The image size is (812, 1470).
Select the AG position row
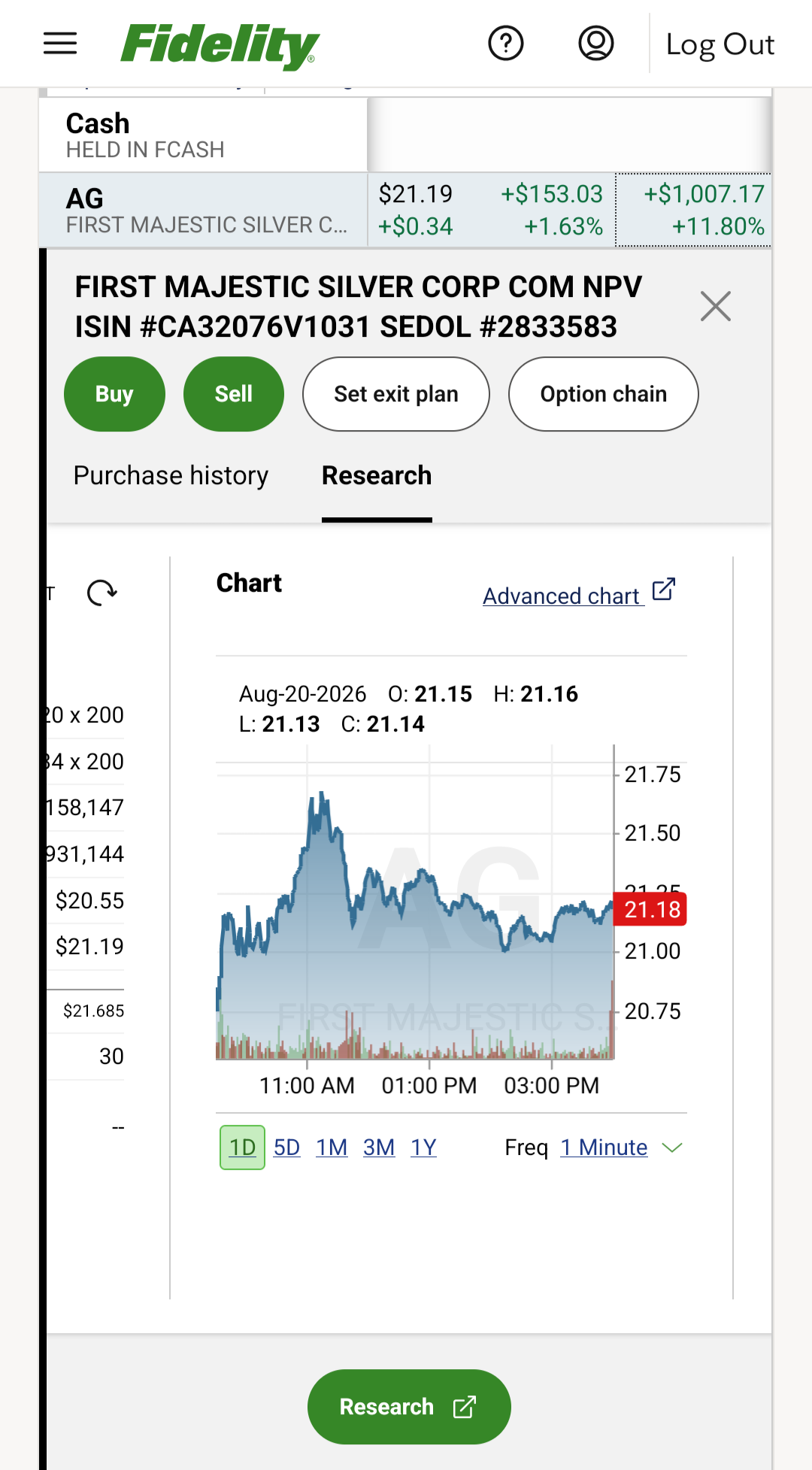[x=405, y=211]
